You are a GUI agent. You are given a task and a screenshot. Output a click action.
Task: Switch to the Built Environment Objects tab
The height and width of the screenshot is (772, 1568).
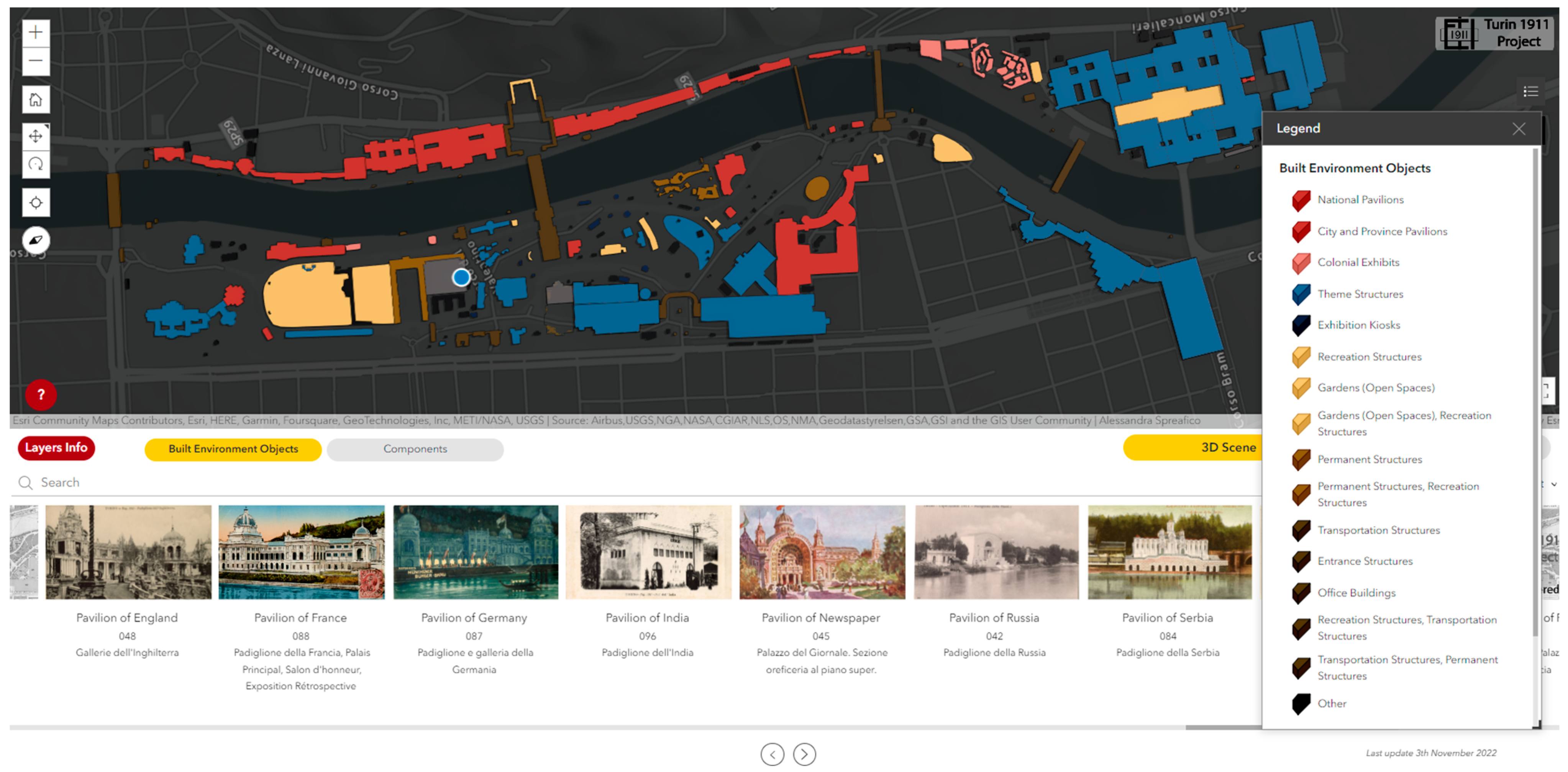click(x=233, y=449)
